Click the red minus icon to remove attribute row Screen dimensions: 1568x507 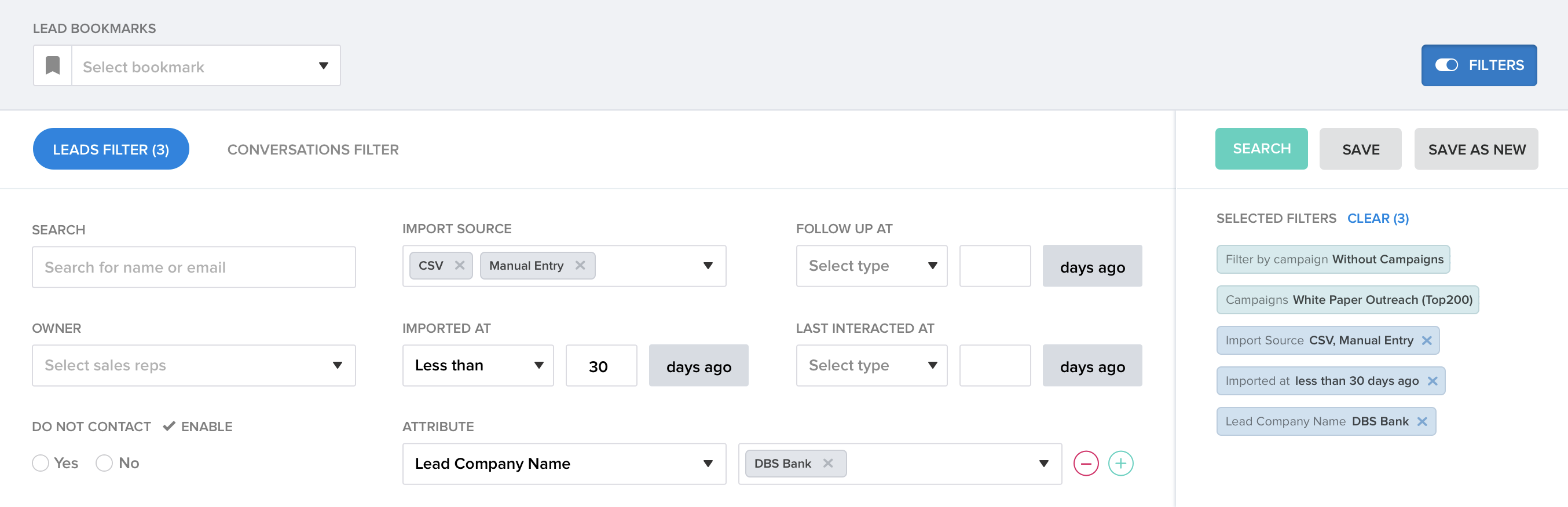tap(1086, 463)
